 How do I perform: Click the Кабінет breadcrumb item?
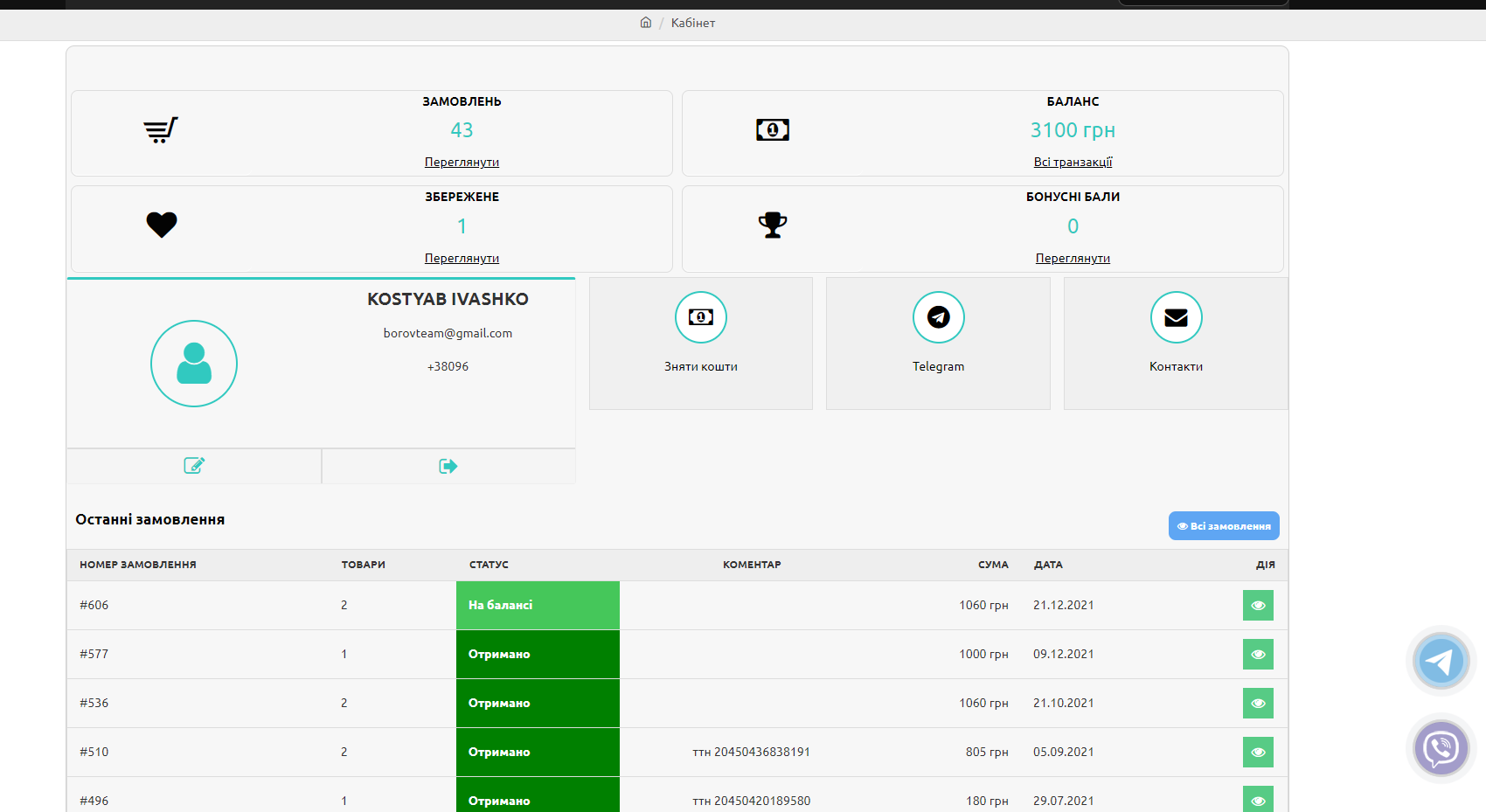[692, 23]
